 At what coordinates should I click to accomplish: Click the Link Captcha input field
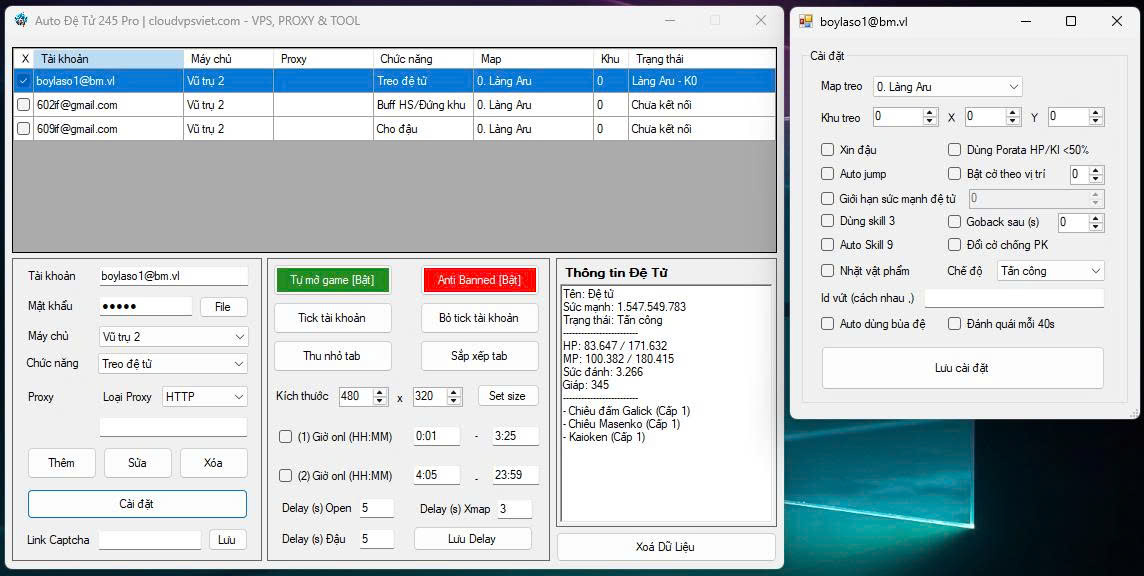tap(150, 540)
